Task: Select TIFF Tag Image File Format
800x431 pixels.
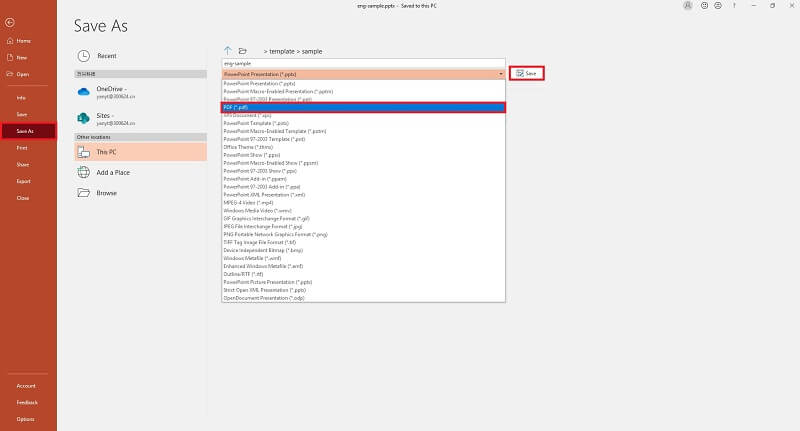Action: coord(363,242)
